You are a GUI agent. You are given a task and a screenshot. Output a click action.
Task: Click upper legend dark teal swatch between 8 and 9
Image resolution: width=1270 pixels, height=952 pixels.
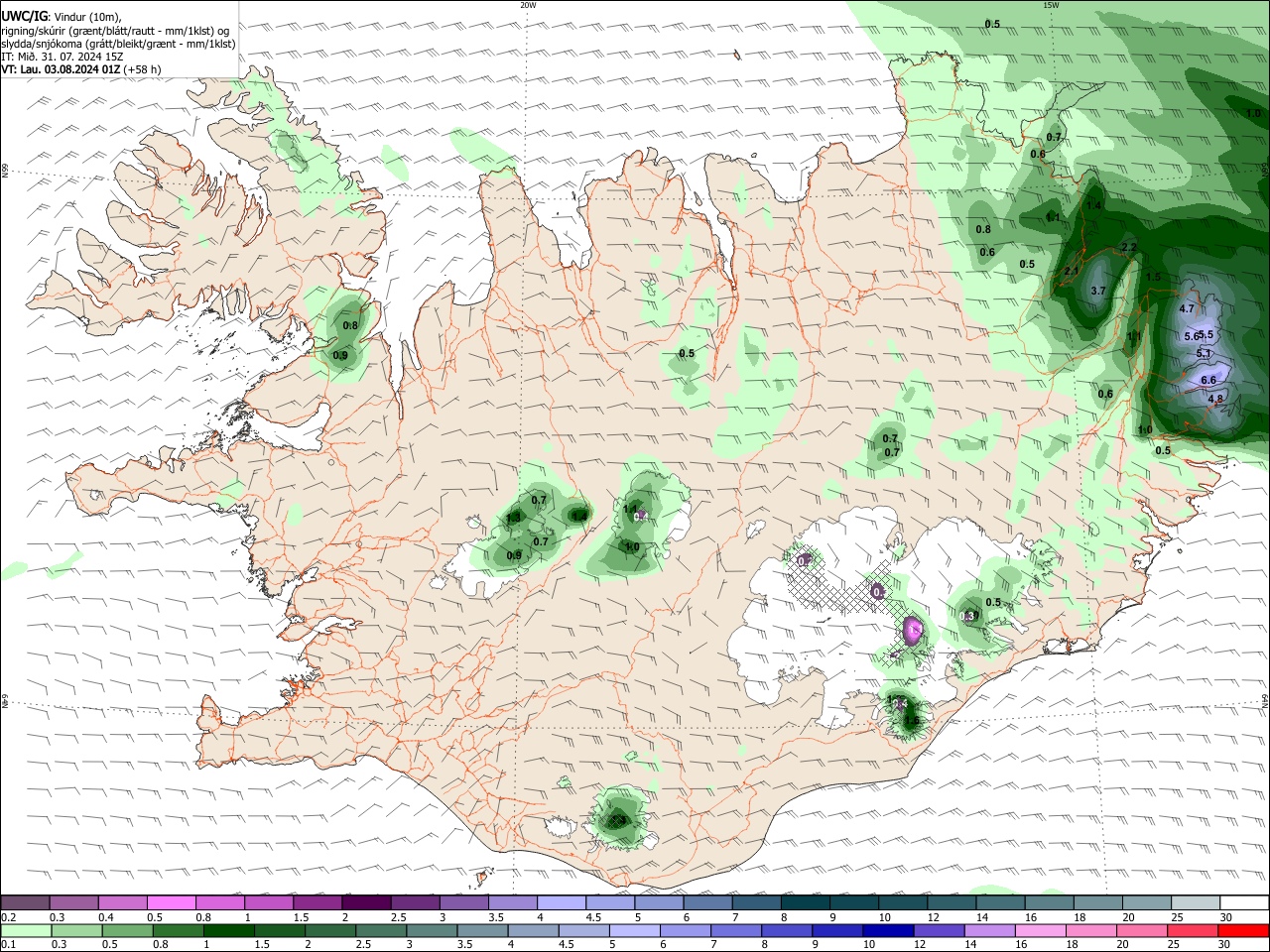click(805, 902)
